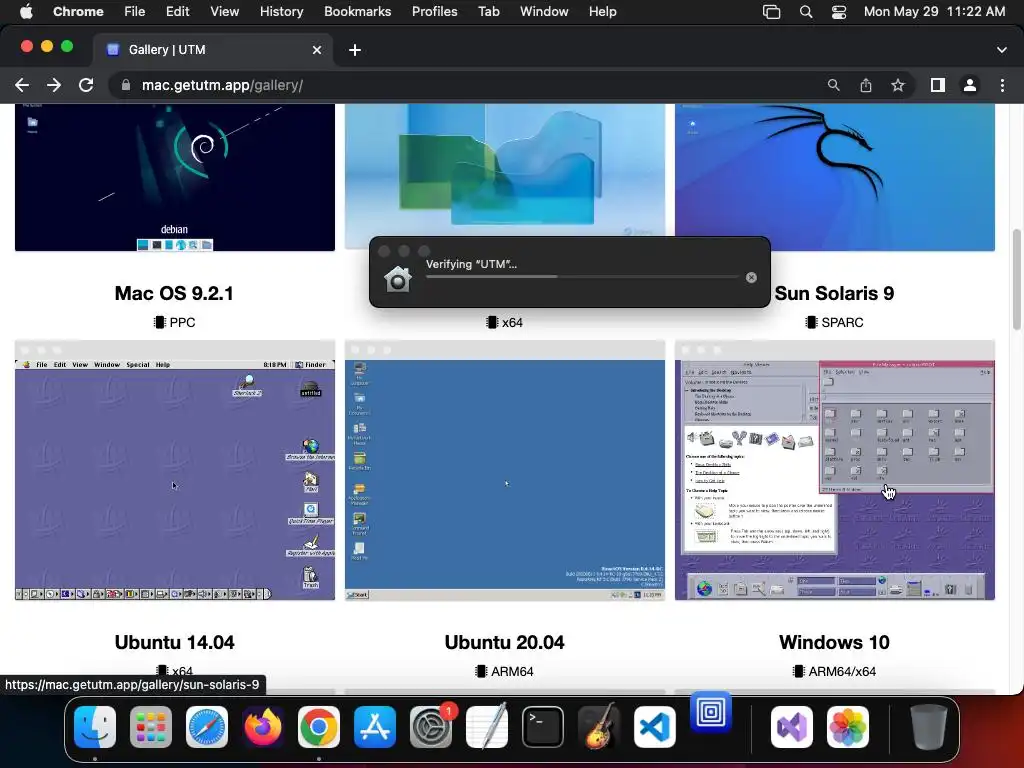The height and width of the screenshot is (768, 1024).
Task: Open Visual Studio Code from the Dock
Action: click(654, 726)
